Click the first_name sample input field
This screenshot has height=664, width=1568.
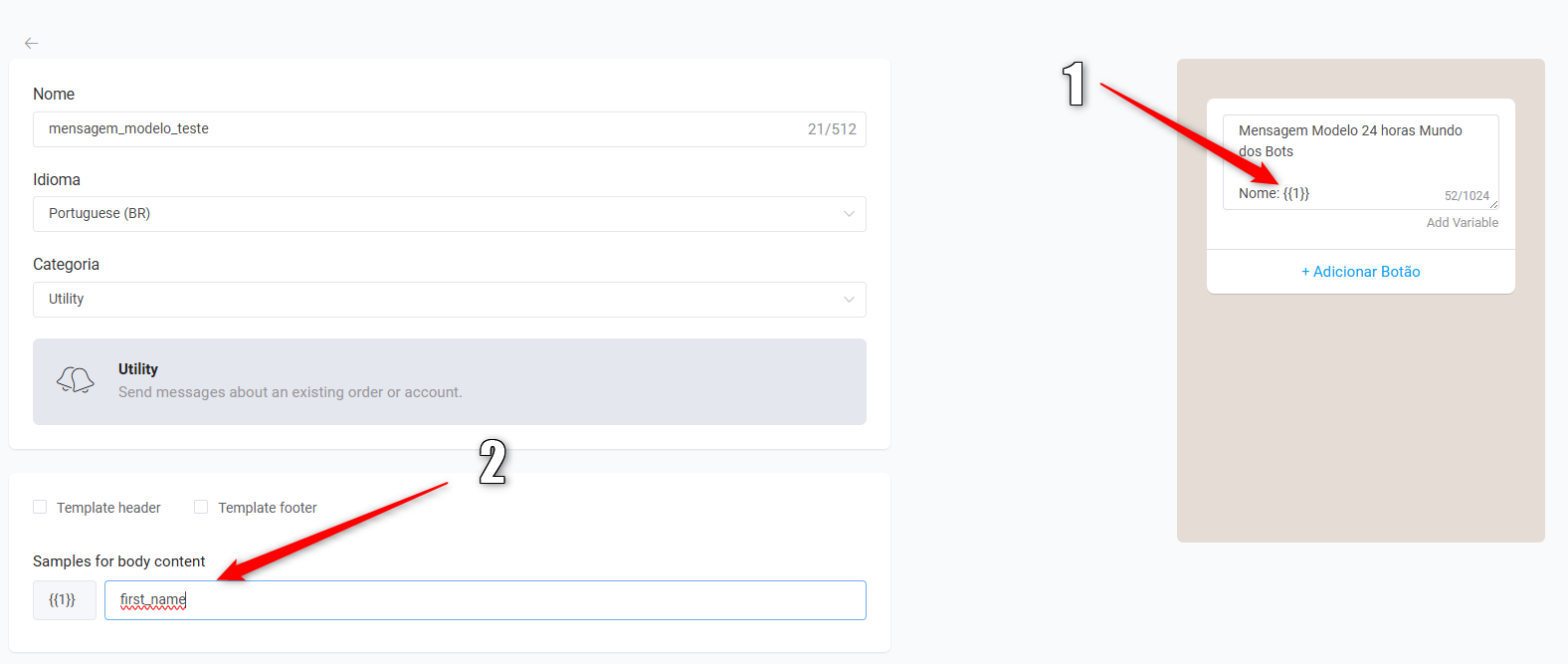point(486,600)
